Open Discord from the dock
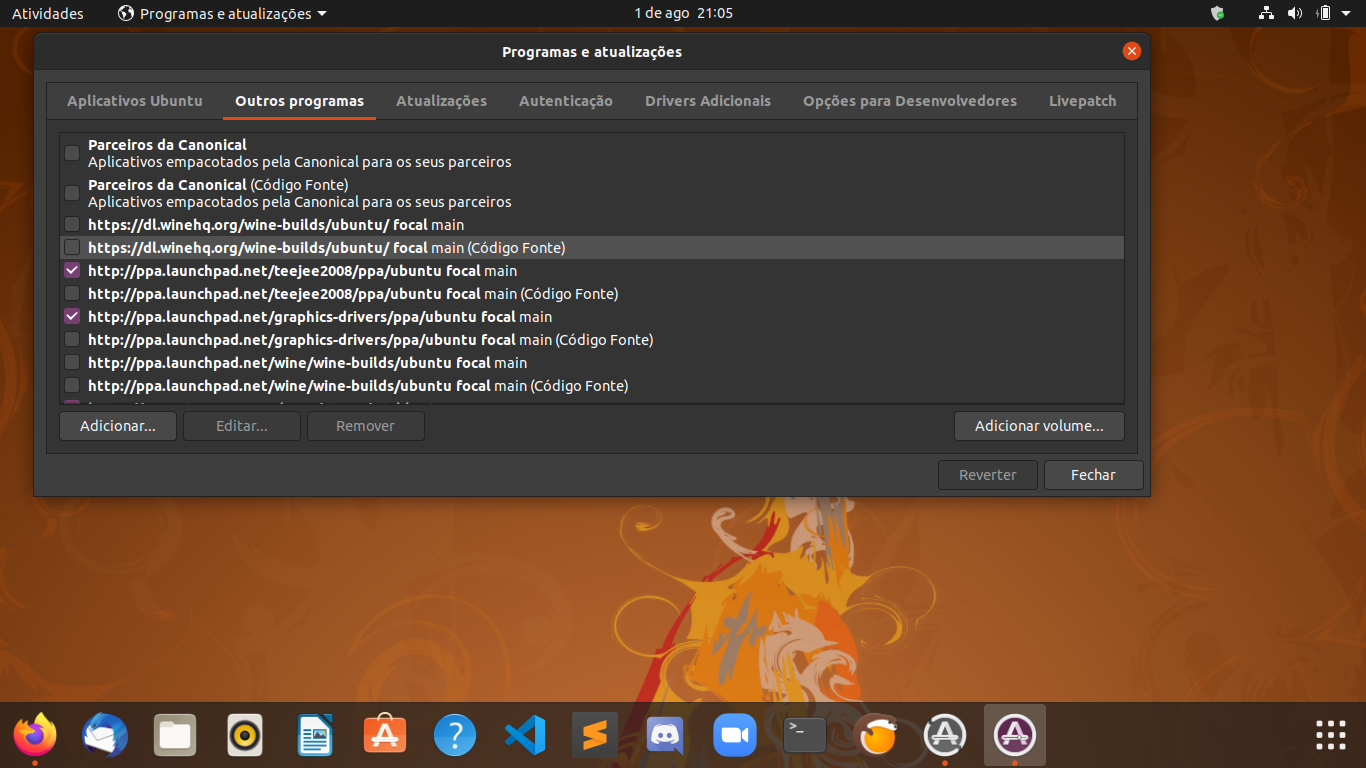This screenshot has width=1366, height=768. click(665, 736)
